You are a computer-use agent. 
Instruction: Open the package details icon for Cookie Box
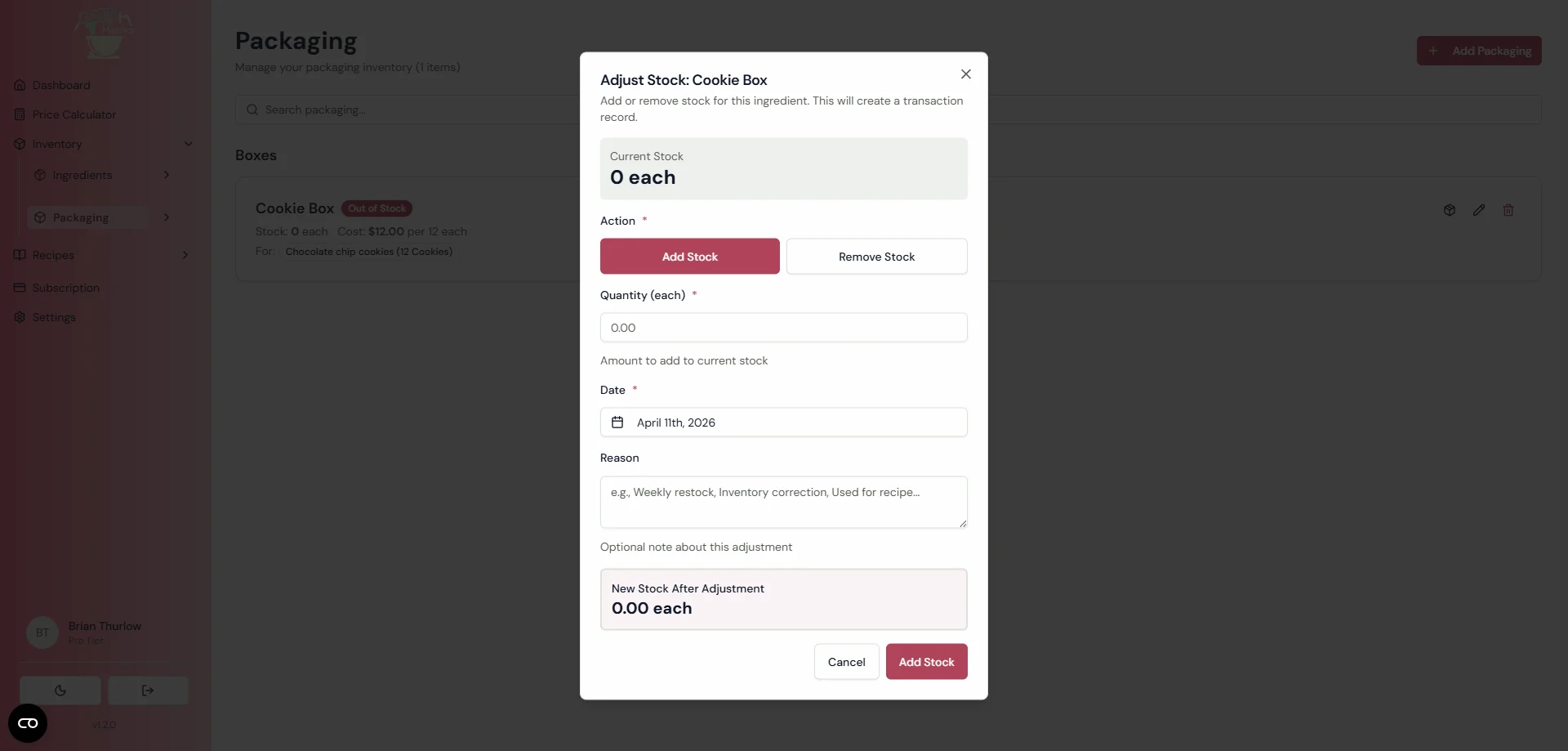1450,210
